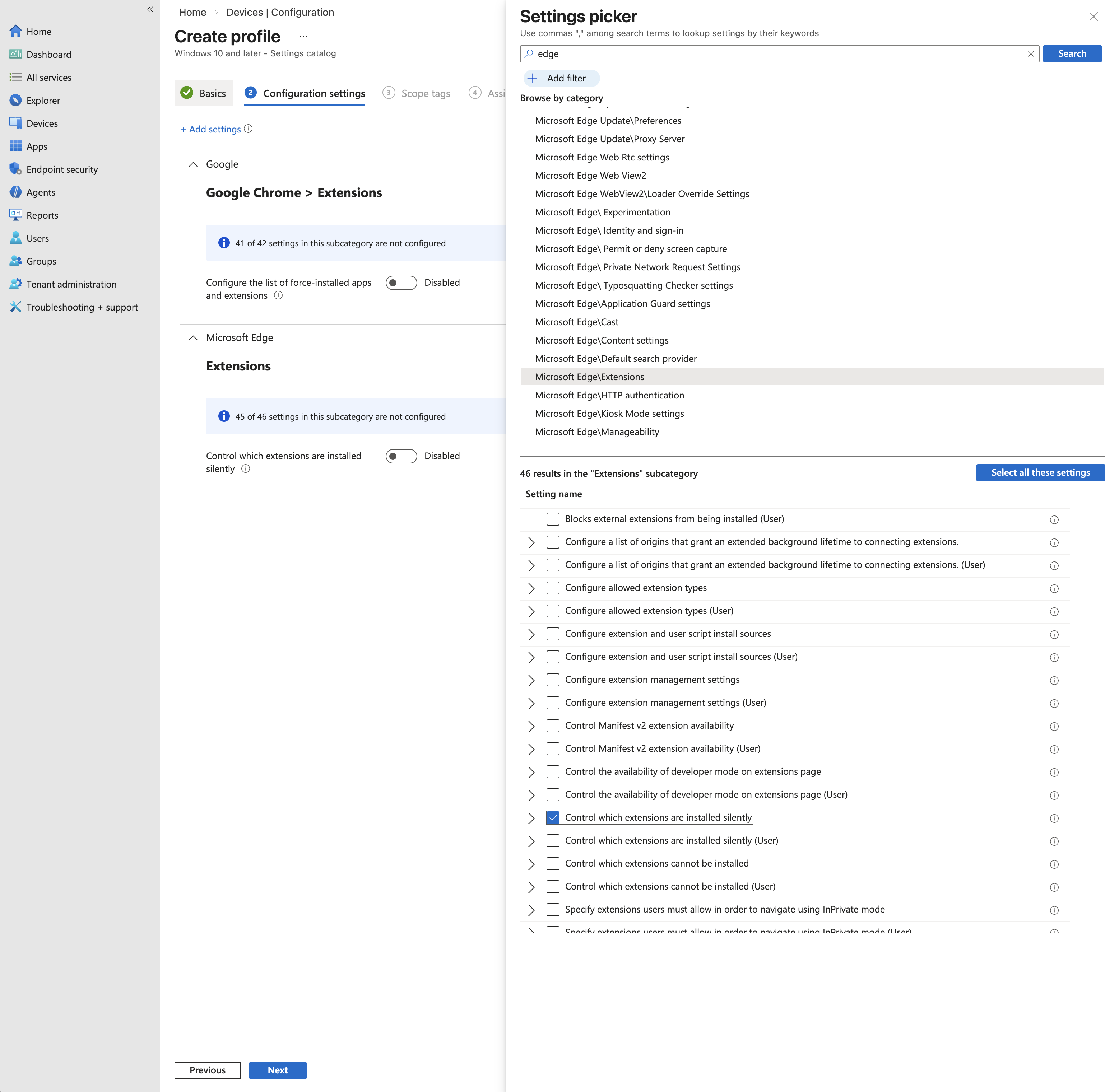Check Blocks external extensions from being installed (User)
Viewport: 1119px width, 1092px height.
pos(553,518)
